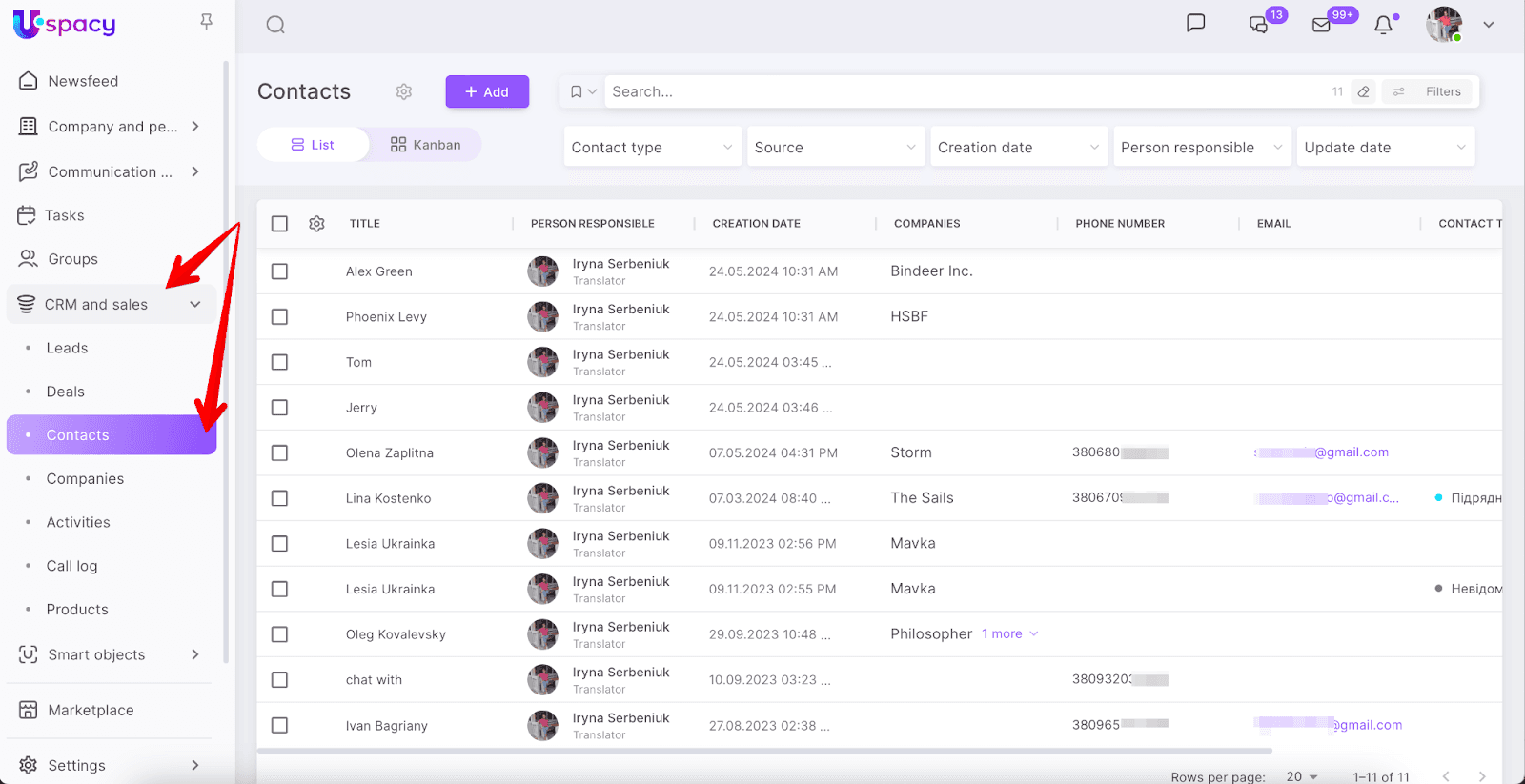The image size is (1525, 784).
Task: Switch to Kanban view tab
Action: 425,145
